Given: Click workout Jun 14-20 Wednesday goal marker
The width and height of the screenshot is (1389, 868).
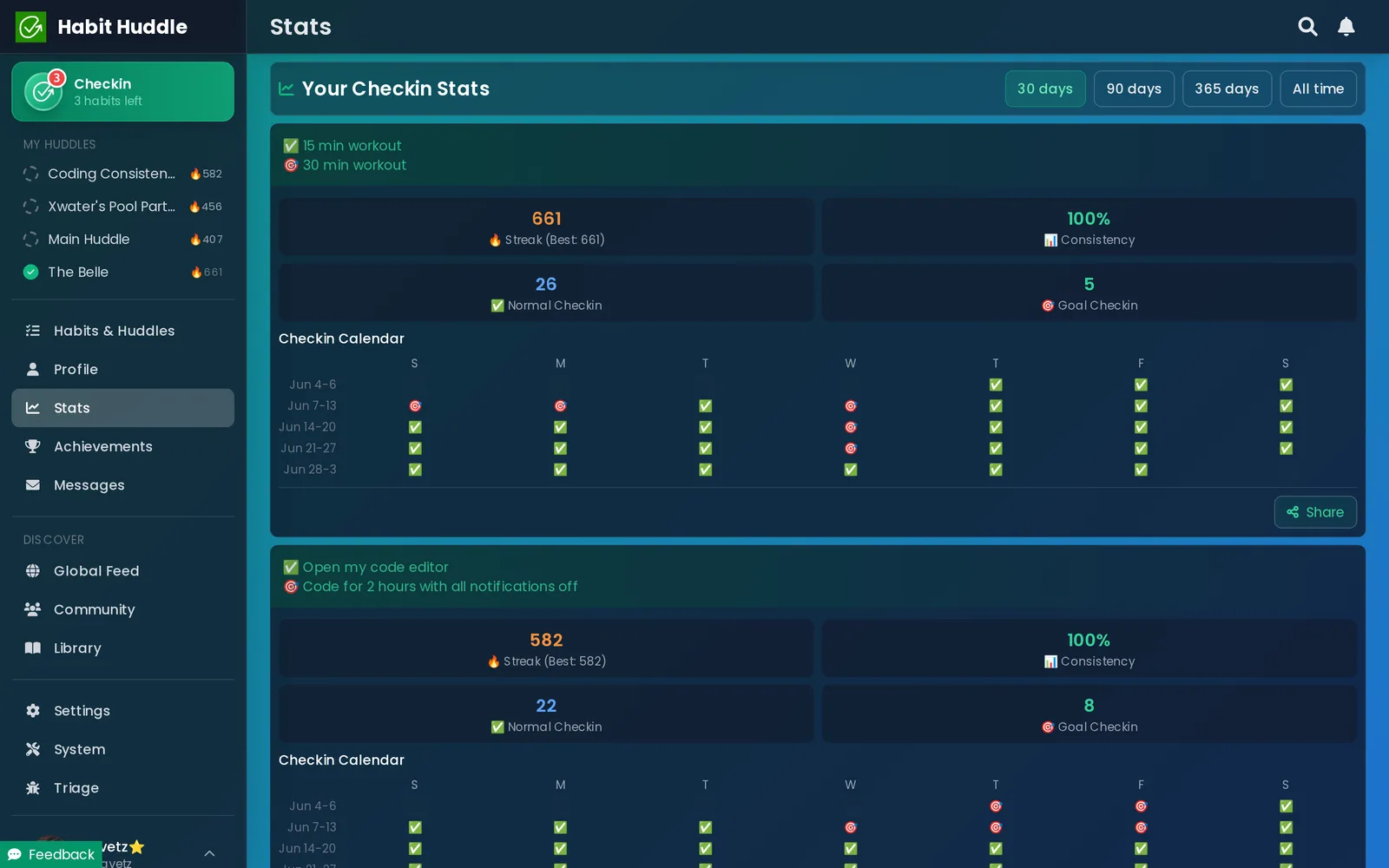Looking at the screenshot, I should (x=851, y=427).
